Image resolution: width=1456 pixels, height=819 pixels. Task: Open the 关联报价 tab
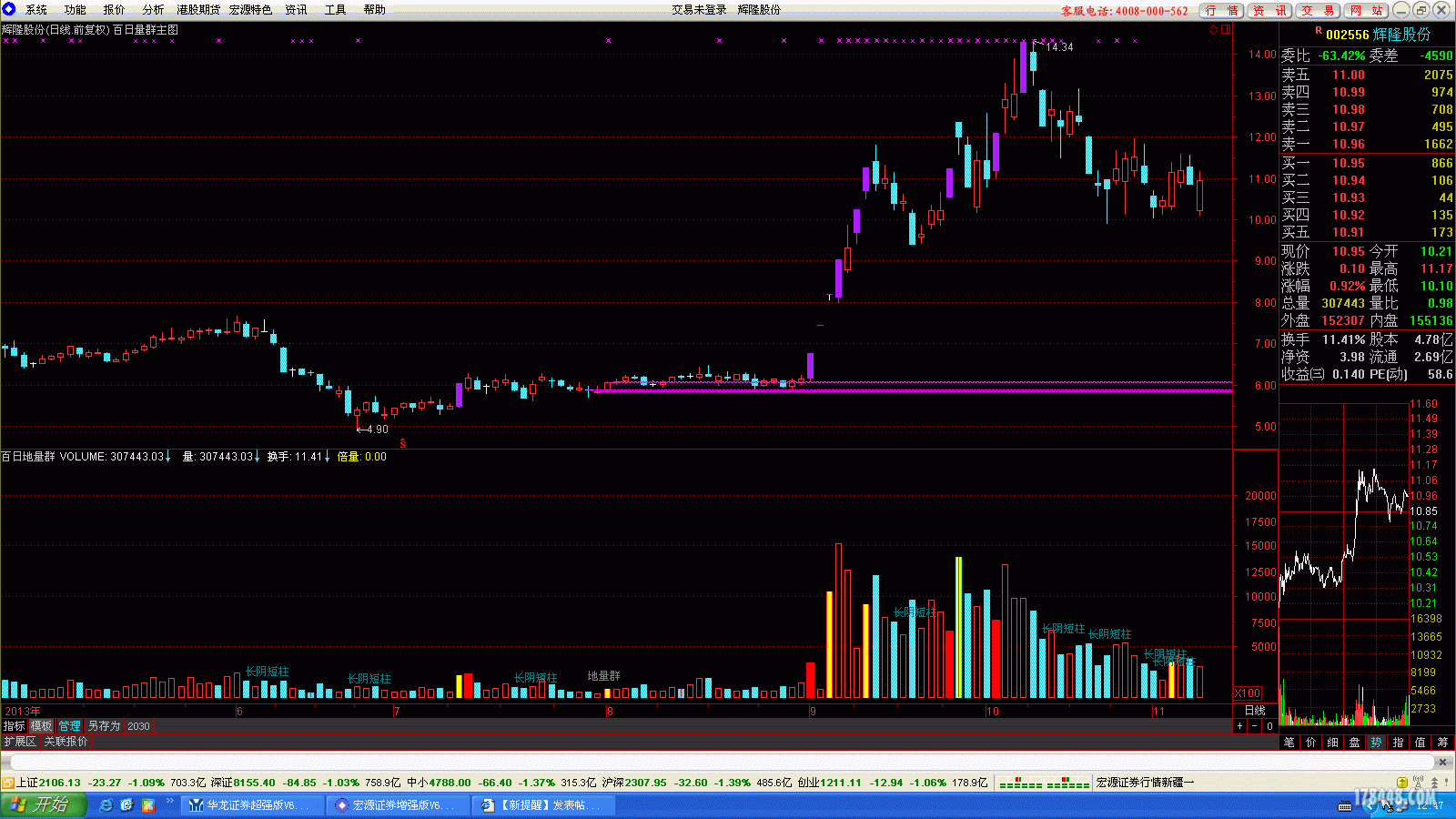click(66, 742)
